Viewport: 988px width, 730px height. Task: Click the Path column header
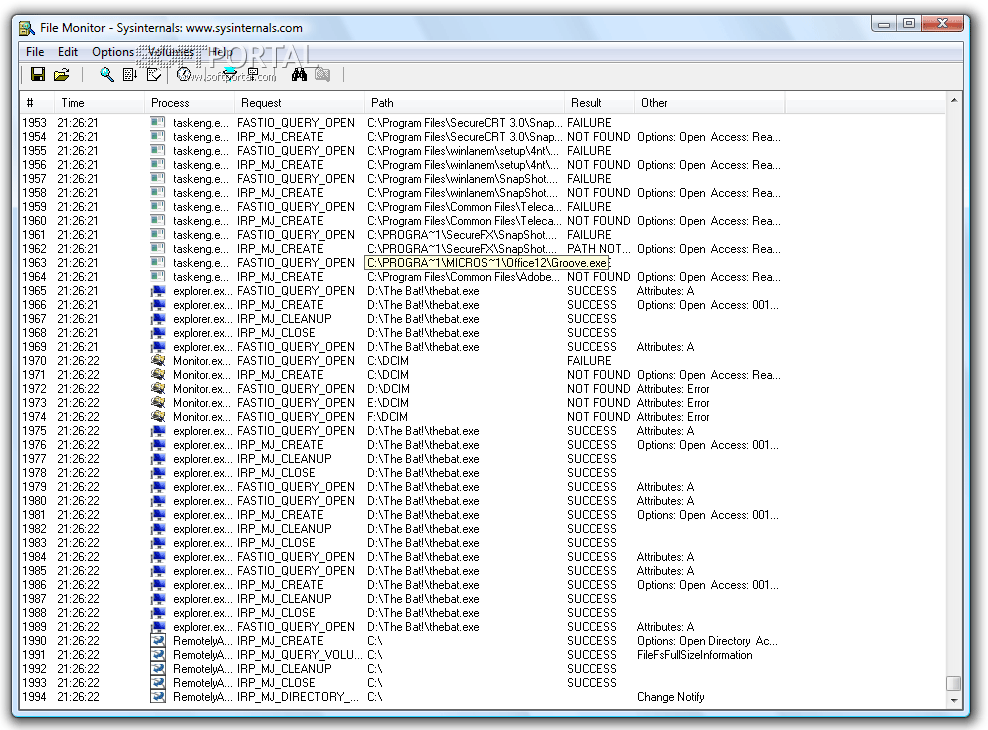[x=382, y=103]
